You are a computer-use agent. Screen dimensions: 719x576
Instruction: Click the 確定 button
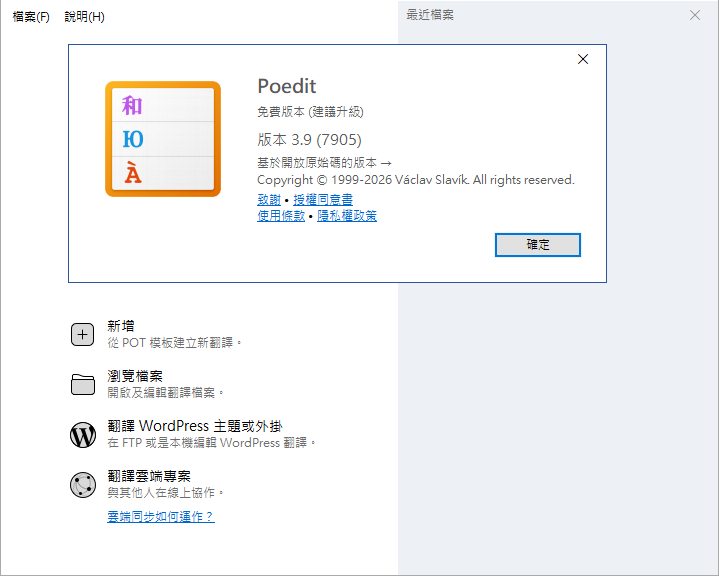[x=537, y=245]
